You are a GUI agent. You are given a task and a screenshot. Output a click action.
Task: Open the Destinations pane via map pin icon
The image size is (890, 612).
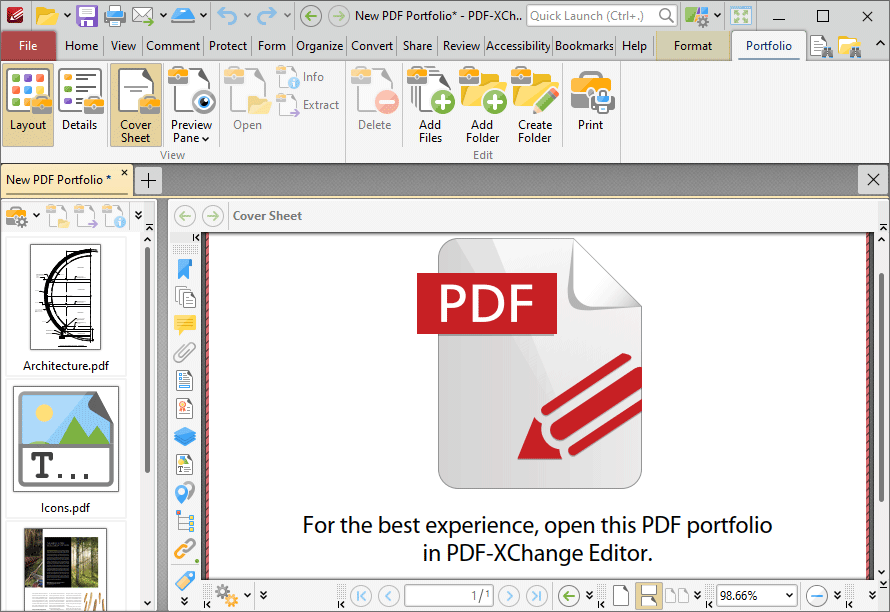pos(184,492)
